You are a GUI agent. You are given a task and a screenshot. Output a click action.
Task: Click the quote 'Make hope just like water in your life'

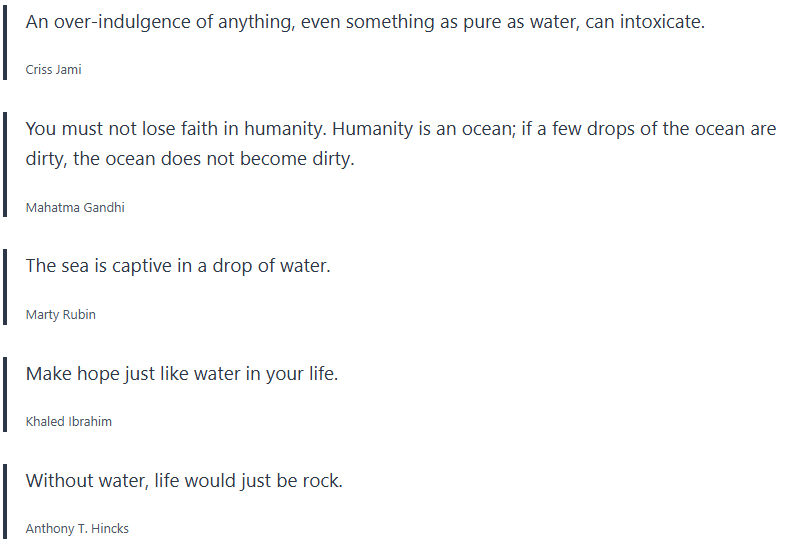[x=181, y=374]
